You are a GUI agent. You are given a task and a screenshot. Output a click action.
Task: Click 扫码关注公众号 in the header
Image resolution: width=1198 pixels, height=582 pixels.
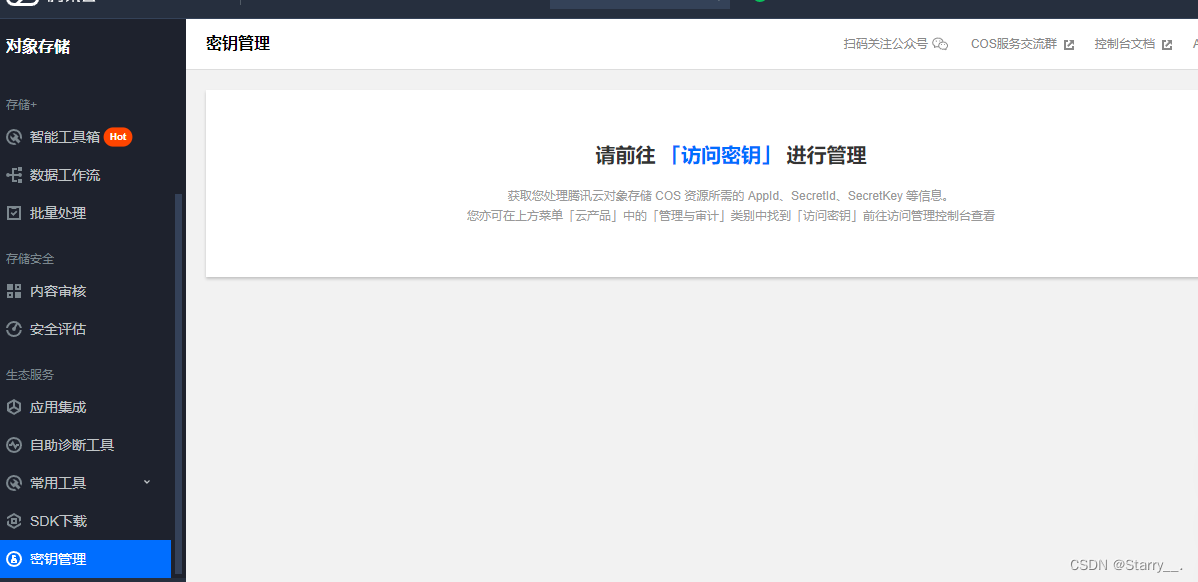[885, 44]
